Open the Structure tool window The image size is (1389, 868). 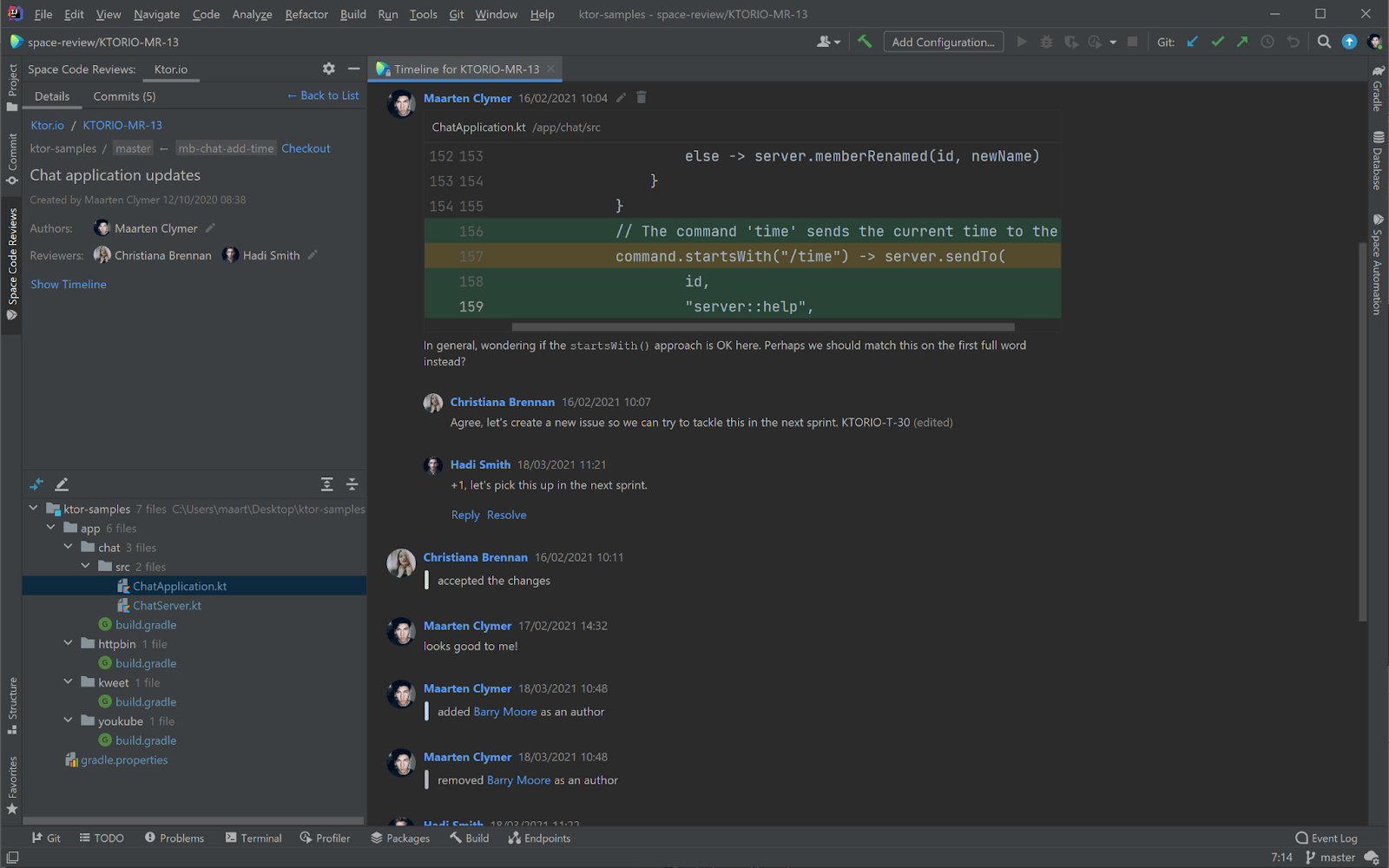pyautogui.click(x=12, y=706)
